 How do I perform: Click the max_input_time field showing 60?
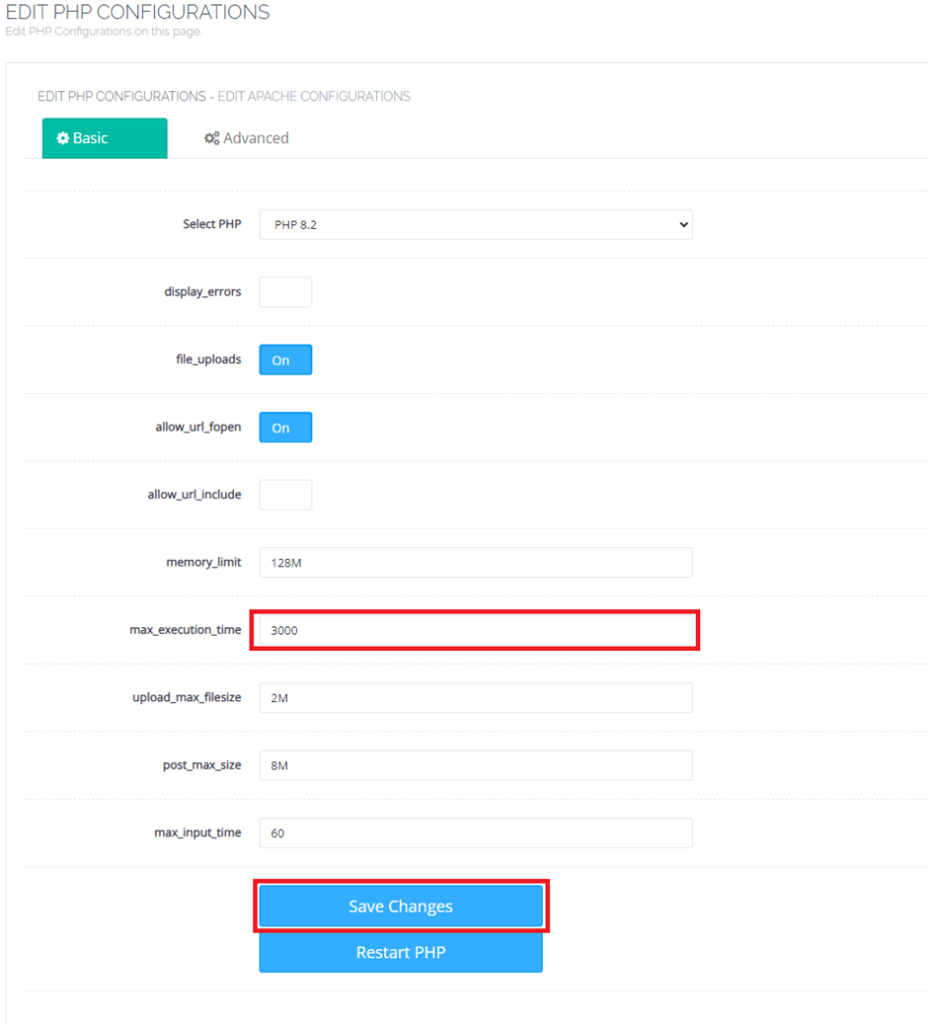tap(476, 832)
